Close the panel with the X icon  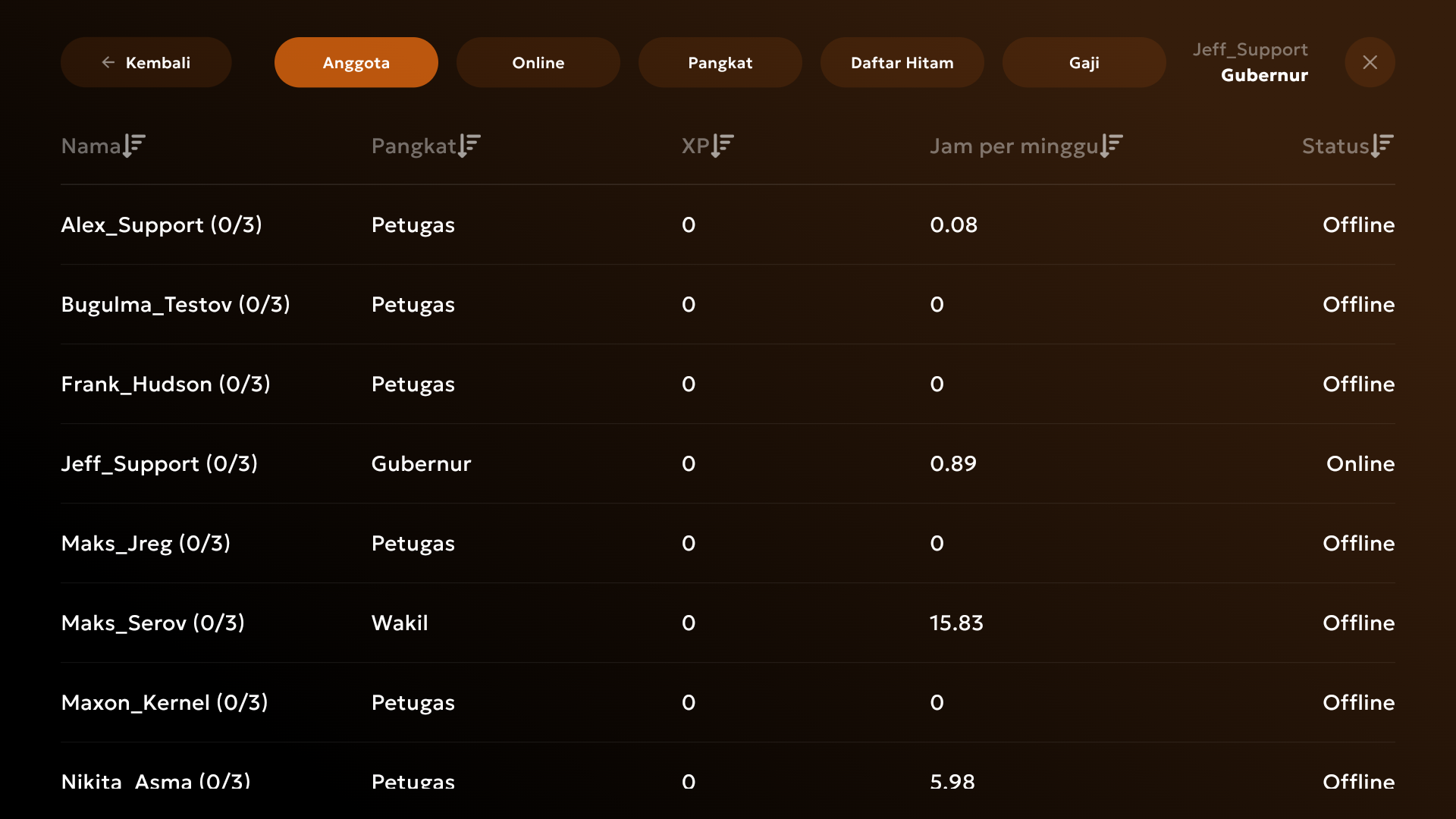coord(1370,62)
